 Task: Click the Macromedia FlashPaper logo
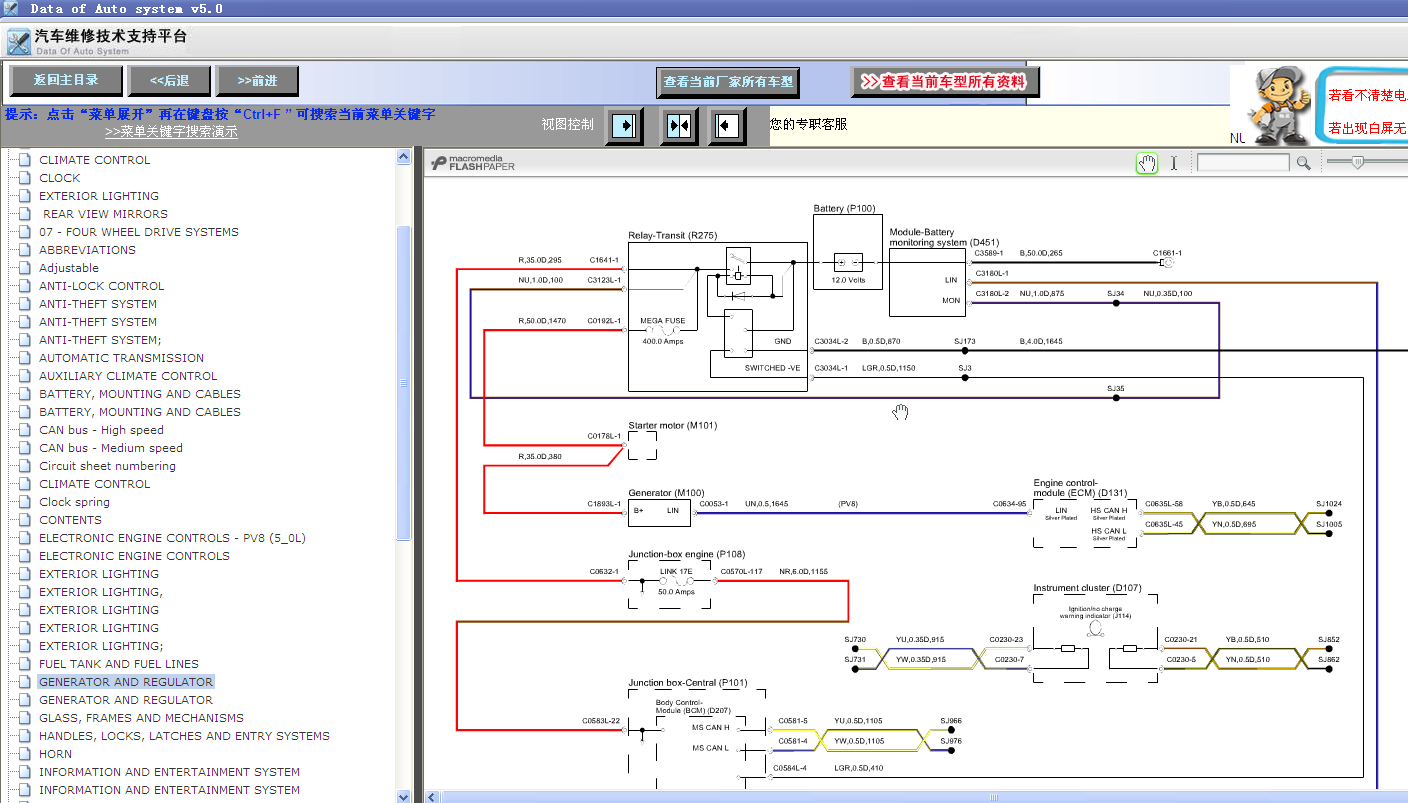pyautogui.click(x=473, y=162)
